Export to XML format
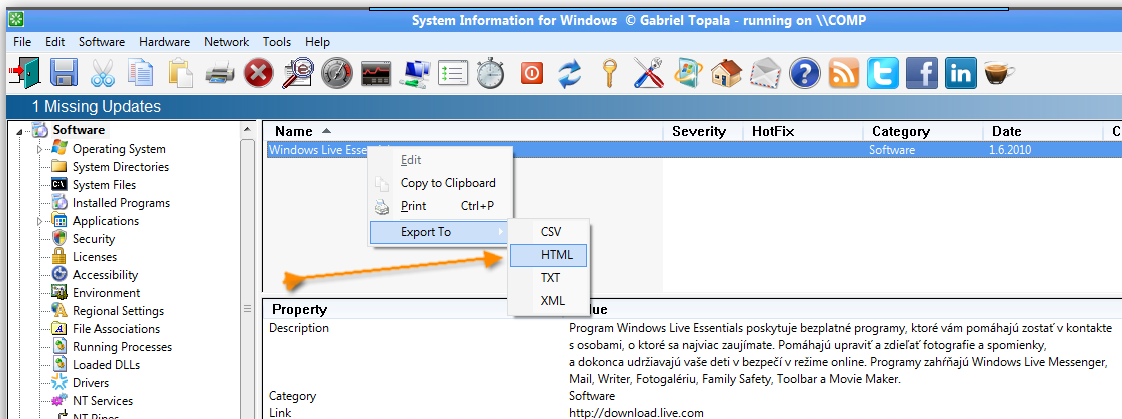The height and width of the screenshot is (419, 1122). (549, 300)
